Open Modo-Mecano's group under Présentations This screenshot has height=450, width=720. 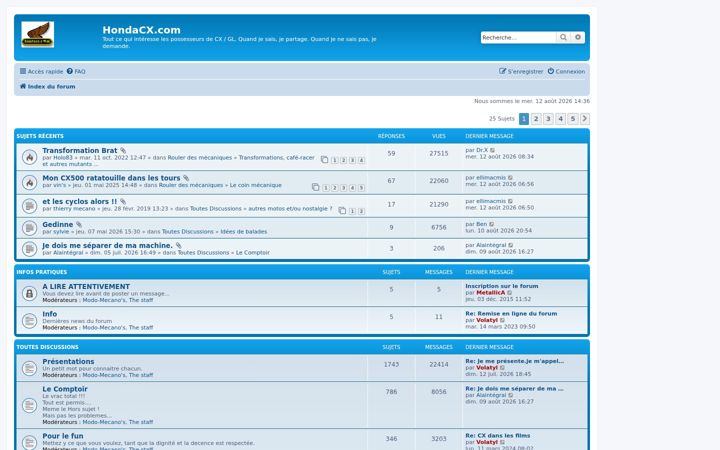point(104,376)
